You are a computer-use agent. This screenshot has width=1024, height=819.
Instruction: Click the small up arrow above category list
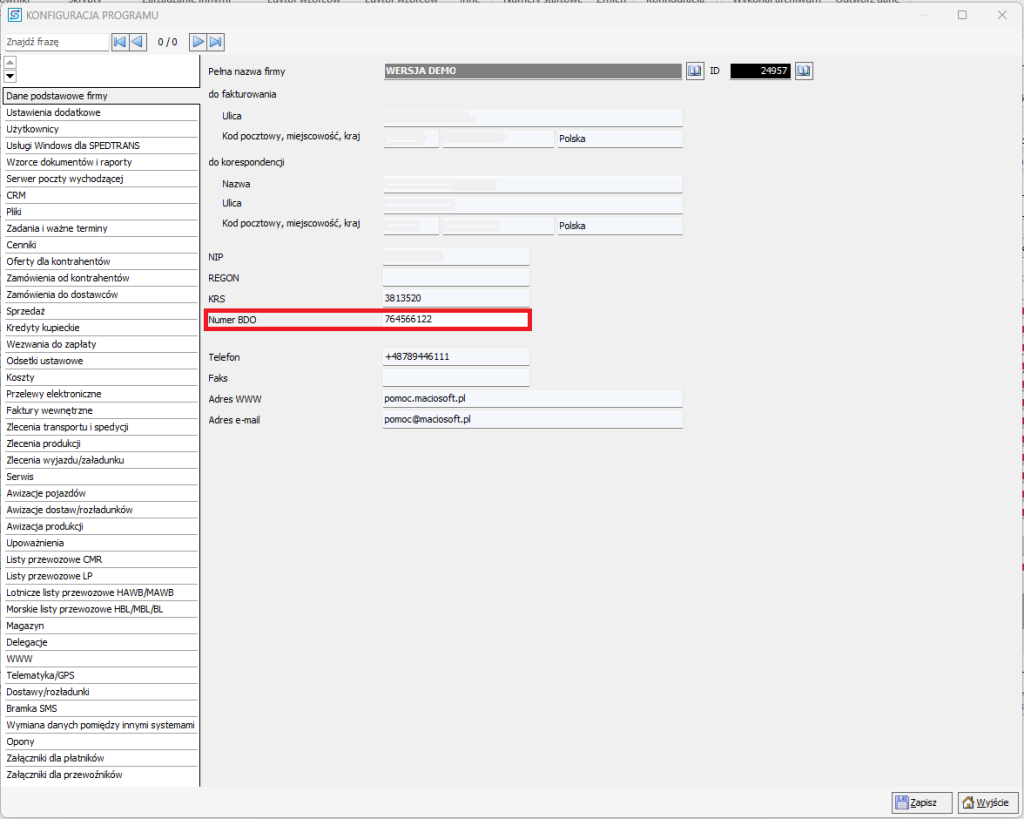(10, 63)
